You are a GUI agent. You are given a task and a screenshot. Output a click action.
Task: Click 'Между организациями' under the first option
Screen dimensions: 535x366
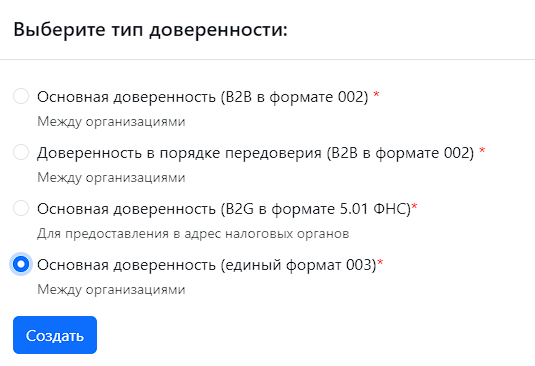pyautogui.click(x=111, y=122)
